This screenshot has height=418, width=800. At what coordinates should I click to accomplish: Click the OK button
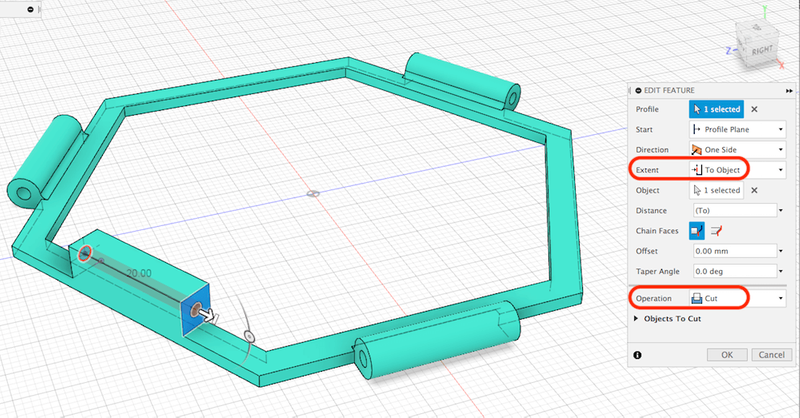(x=727, y=354)
